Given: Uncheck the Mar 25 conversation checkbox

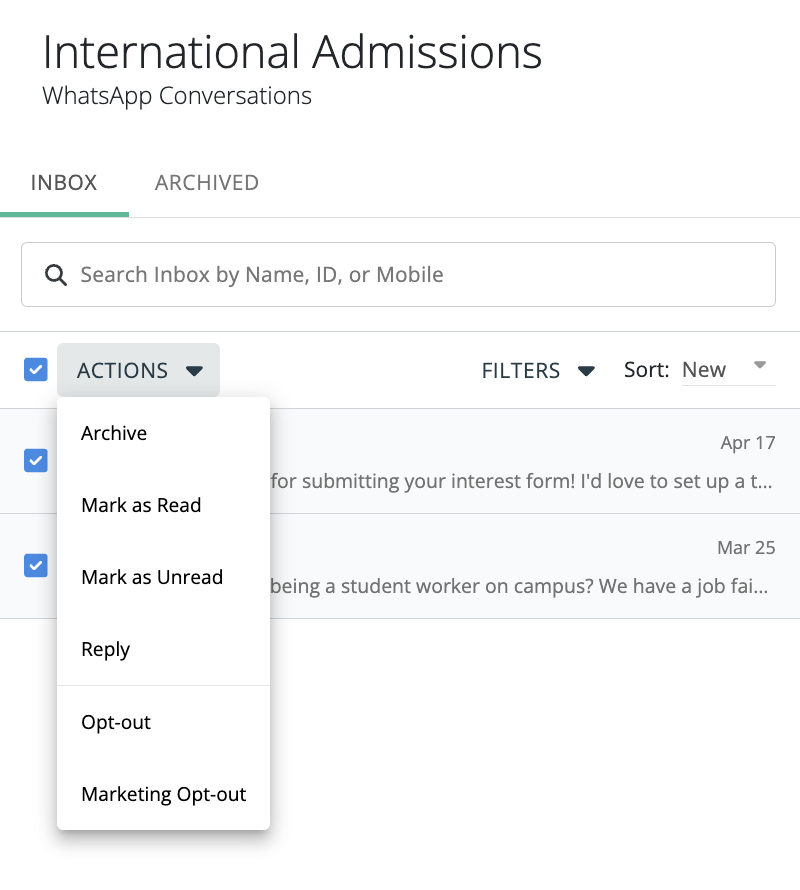Looking at the screenshot, I should click(x=35, y=565).
